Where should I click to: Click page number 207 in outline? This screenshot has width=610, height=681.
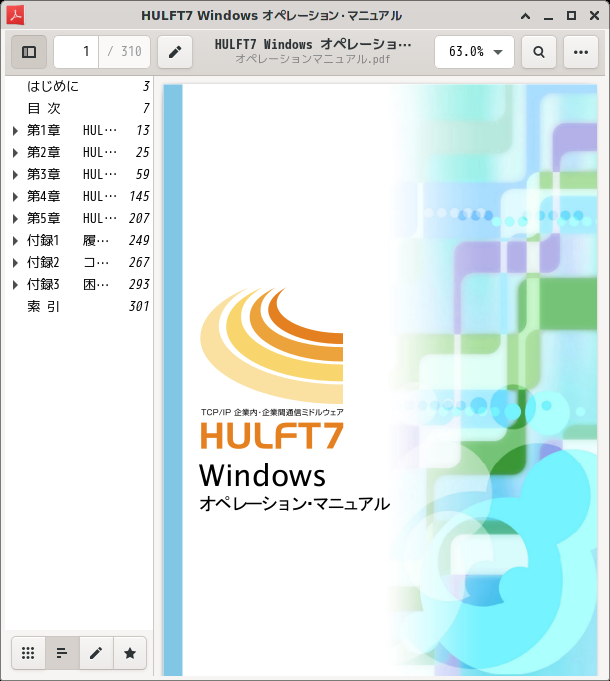coord(139,218)
